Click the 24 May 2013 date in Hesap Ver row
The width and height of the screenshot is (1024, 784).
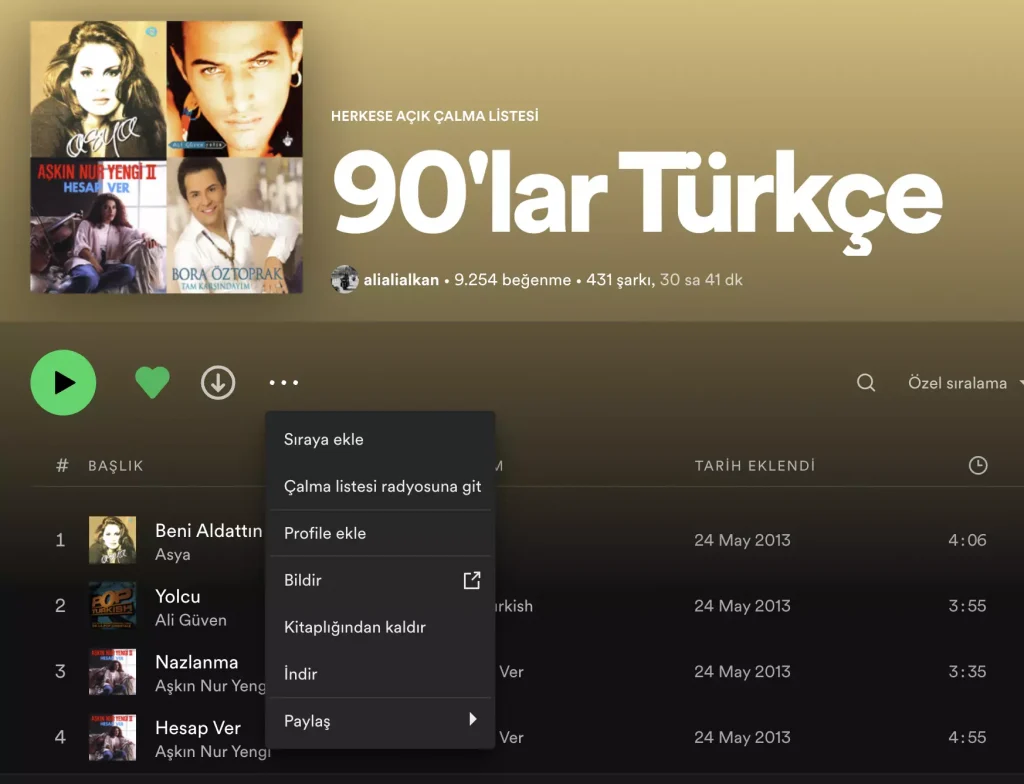743,737
